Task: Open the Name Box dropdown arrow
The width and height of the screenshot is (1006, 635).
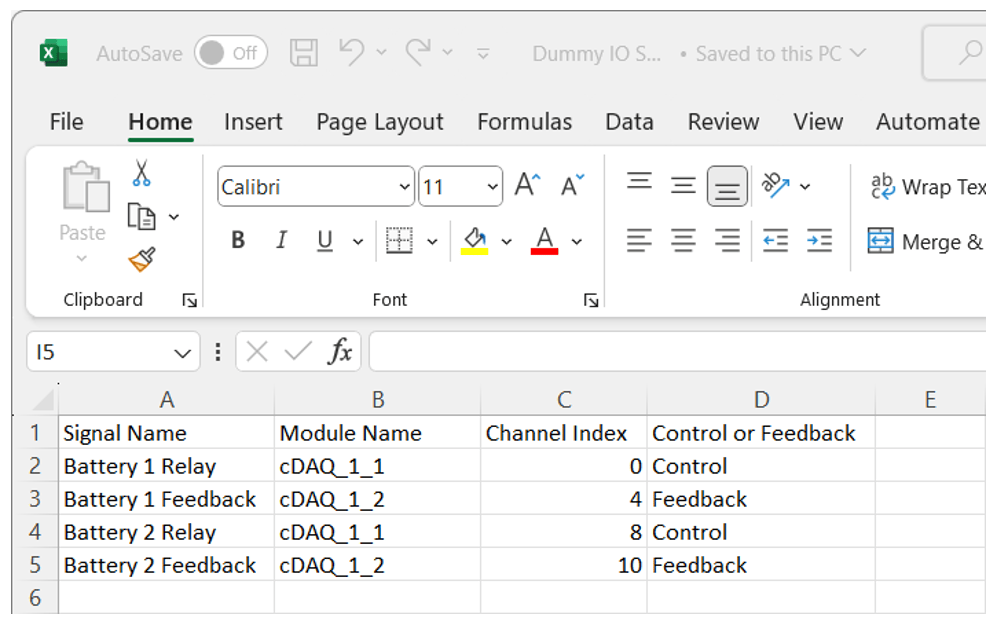Action: [183, 353]
